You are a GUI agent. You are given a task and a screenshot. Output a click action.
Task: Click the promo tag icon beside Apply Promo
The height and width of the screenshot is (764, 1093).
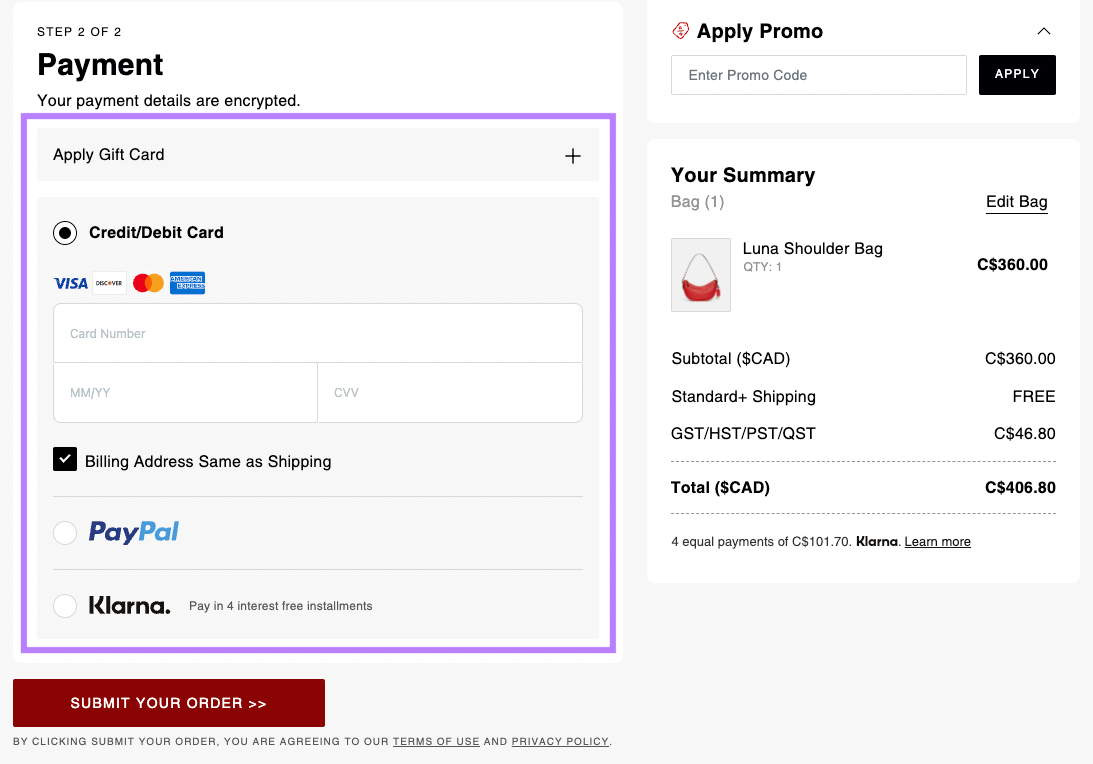coord(680,30)
